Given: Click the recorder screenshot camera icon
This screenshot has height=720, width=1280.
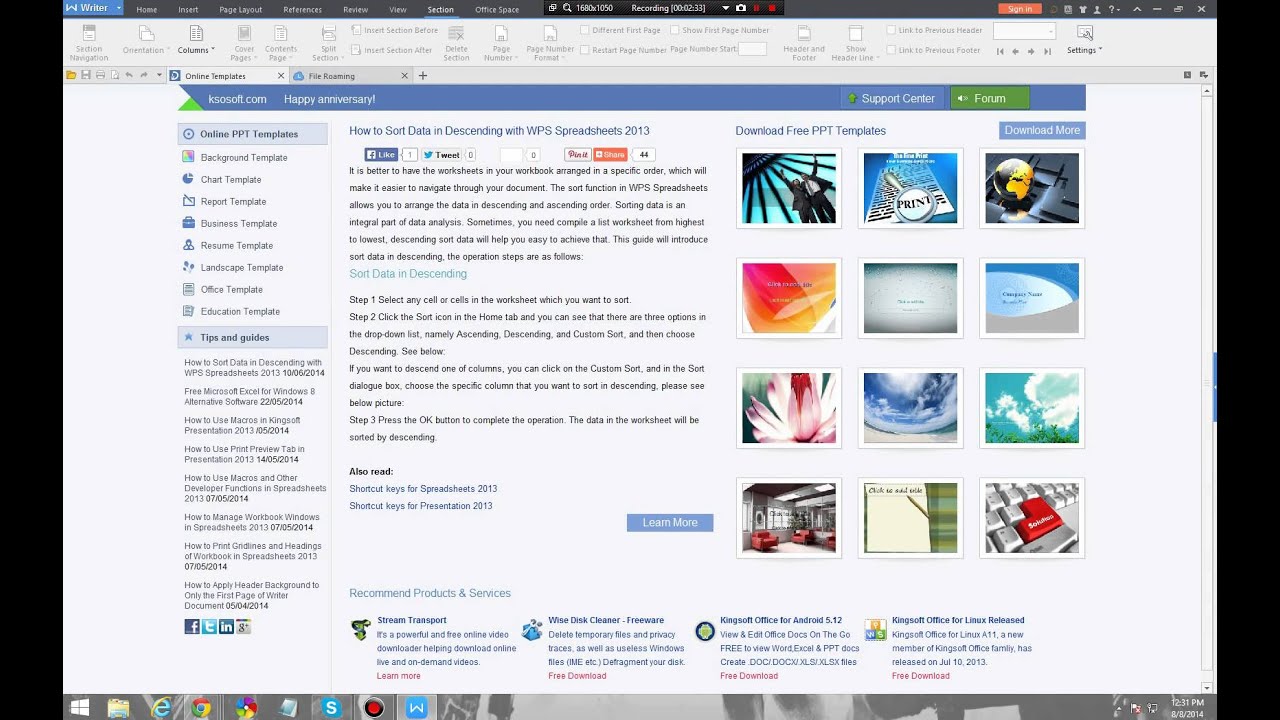Looking at the screenshot, I should pos(740,8).
